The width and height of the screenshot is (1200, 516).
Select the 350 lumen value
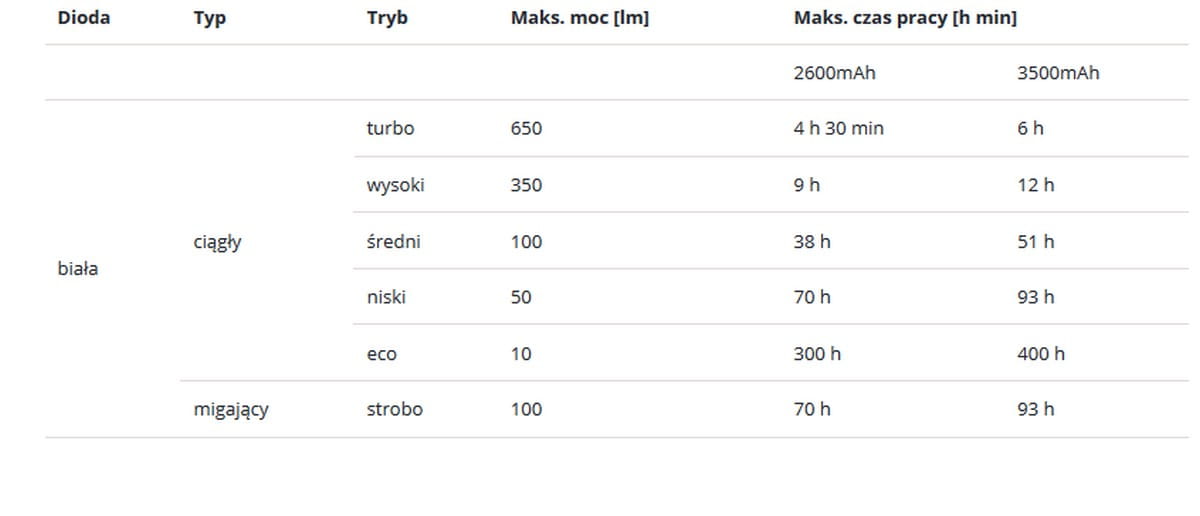526,185
